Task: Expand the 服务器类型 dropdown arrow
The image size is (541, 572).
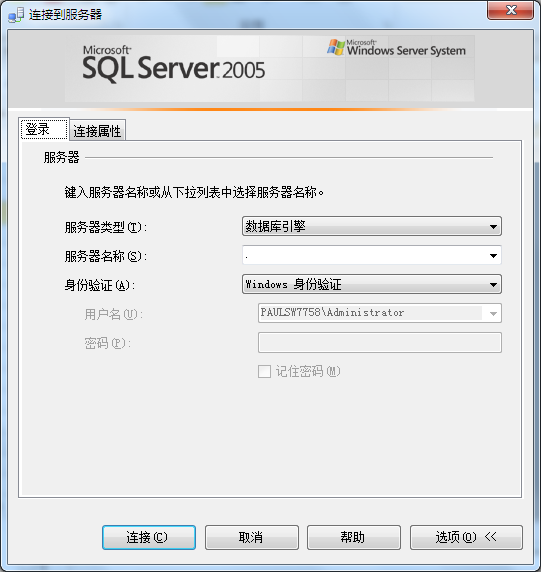Action: tap(493, 227)
